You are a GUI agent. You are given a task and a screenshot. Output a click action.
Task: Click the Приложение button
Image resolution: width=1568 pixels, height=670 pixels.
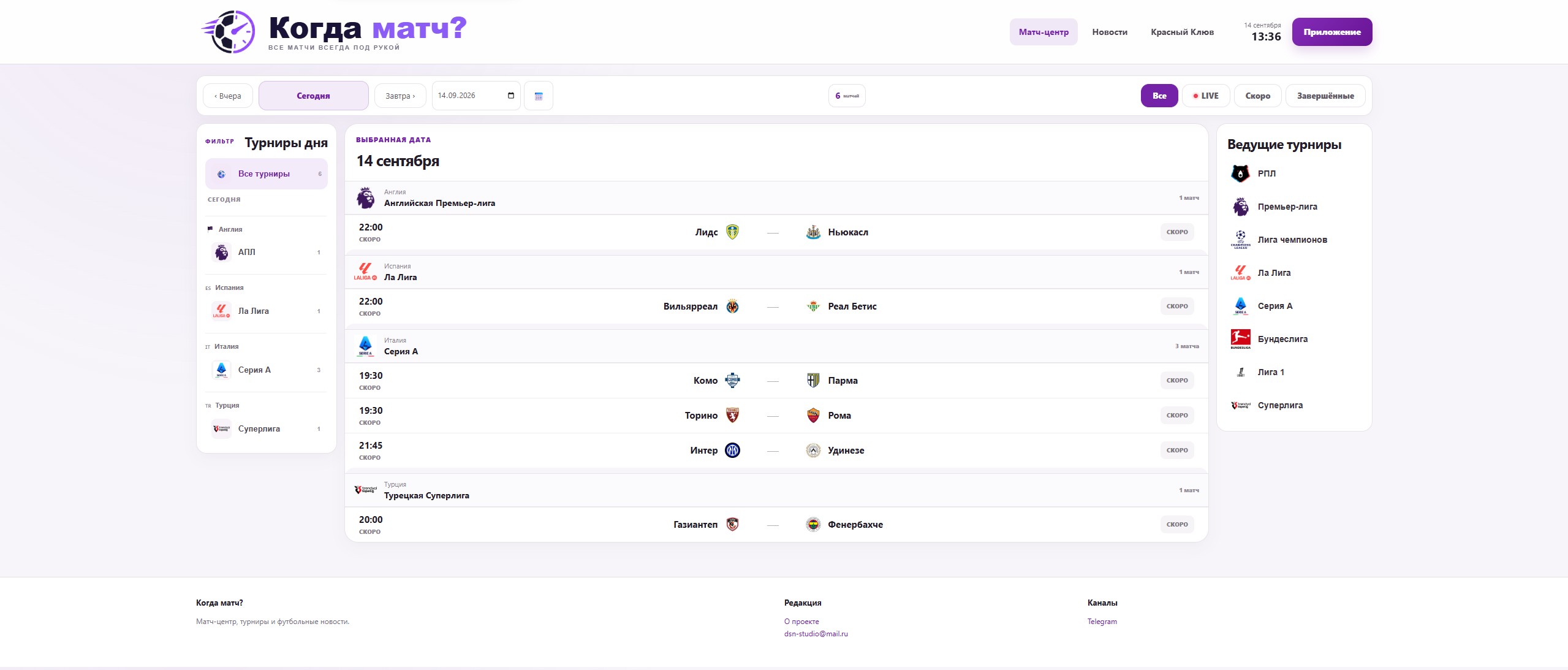point(1332,32)
